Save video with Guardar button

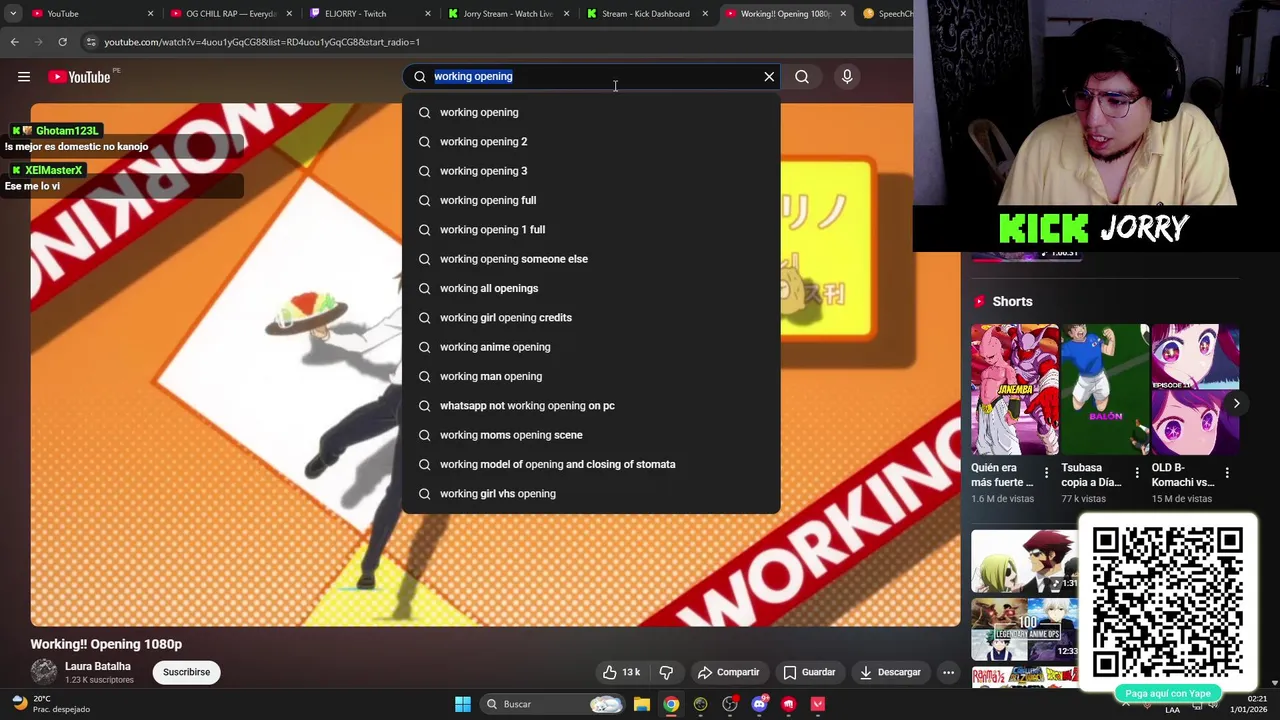click(x=809, y=672)
